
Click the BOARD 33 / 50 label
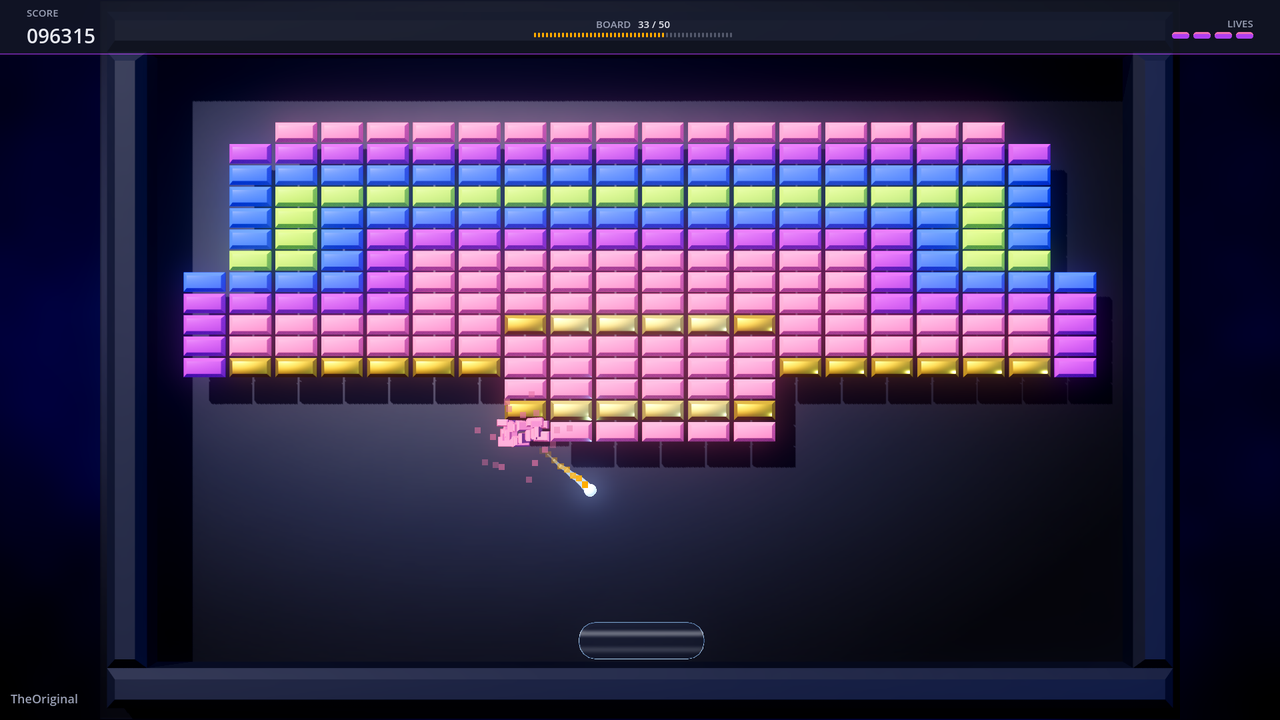coord(633,24)
